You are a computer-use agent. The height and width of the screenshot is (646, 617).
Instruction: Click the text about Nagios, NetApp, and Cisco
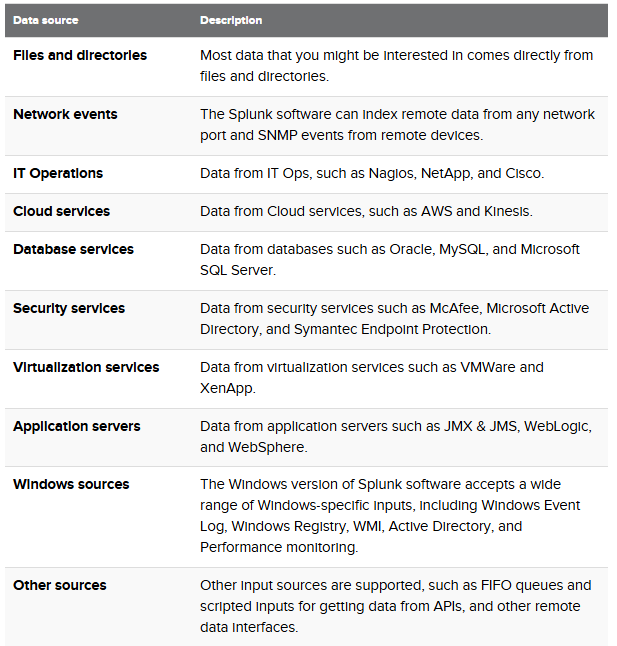[372, 173]
